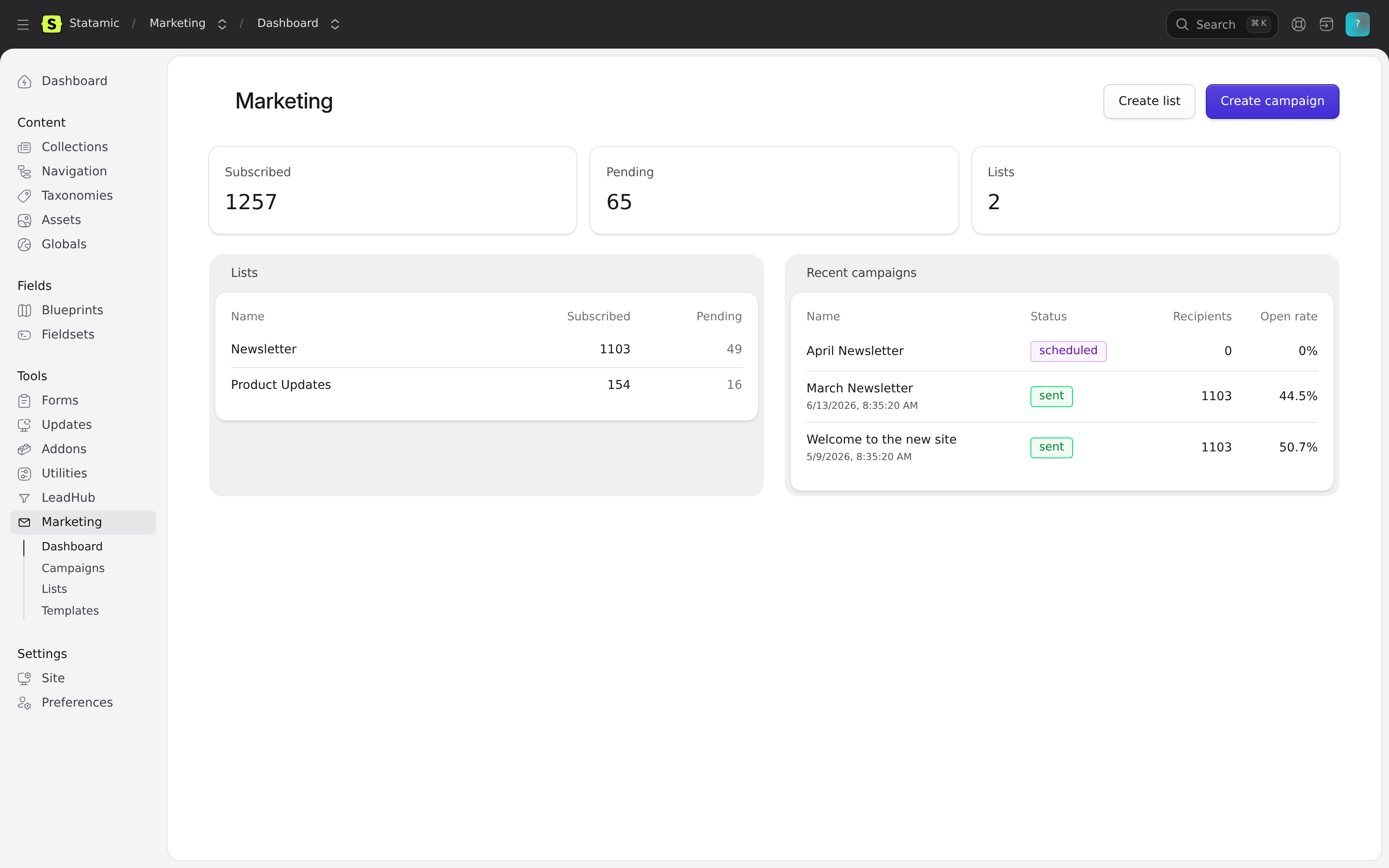Click the Addons icon in sidebar
The height and width of the screenshot is (868, 1389).
pyautogui.click(x=24, y=450)
